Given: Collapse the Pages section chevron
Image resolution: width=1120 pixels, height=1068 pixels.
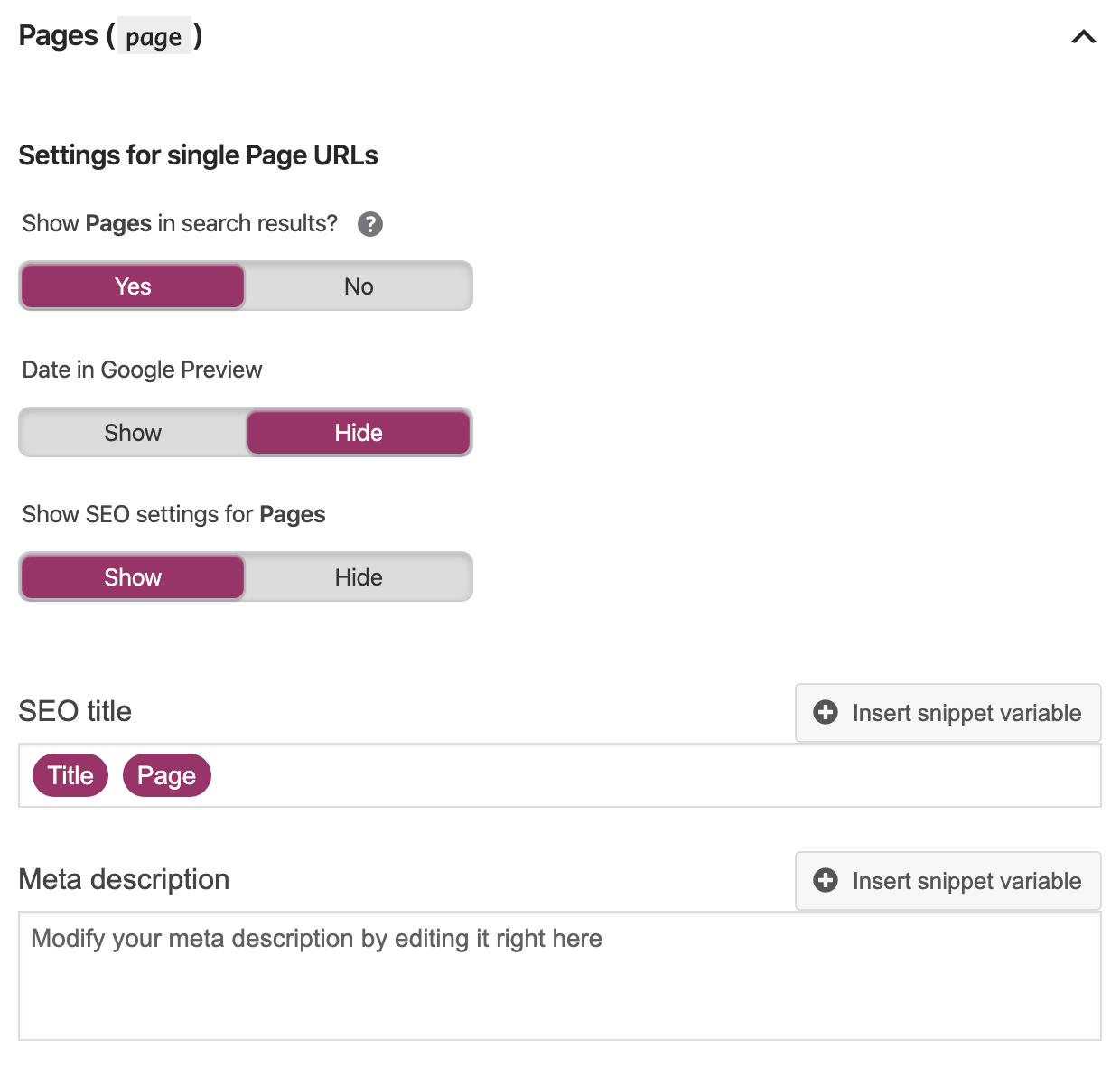Looking at the screenshot, I should [1083, 37].
